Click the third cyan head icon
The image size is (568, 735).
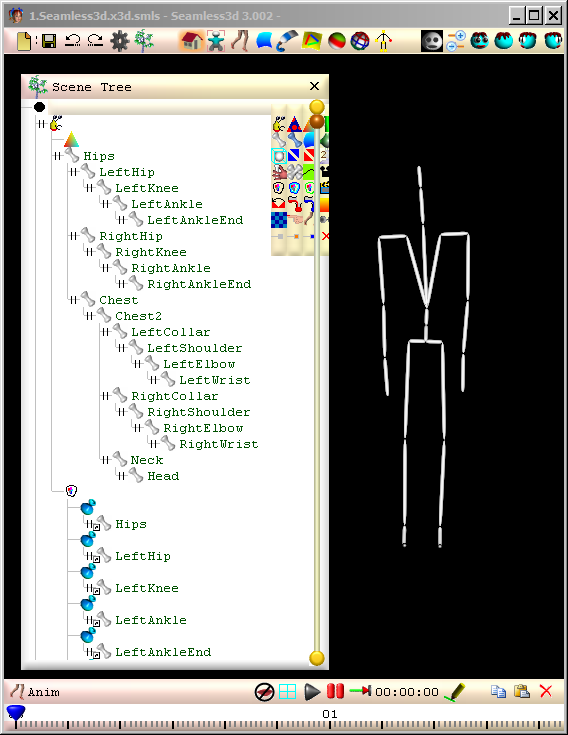(528, 41)
